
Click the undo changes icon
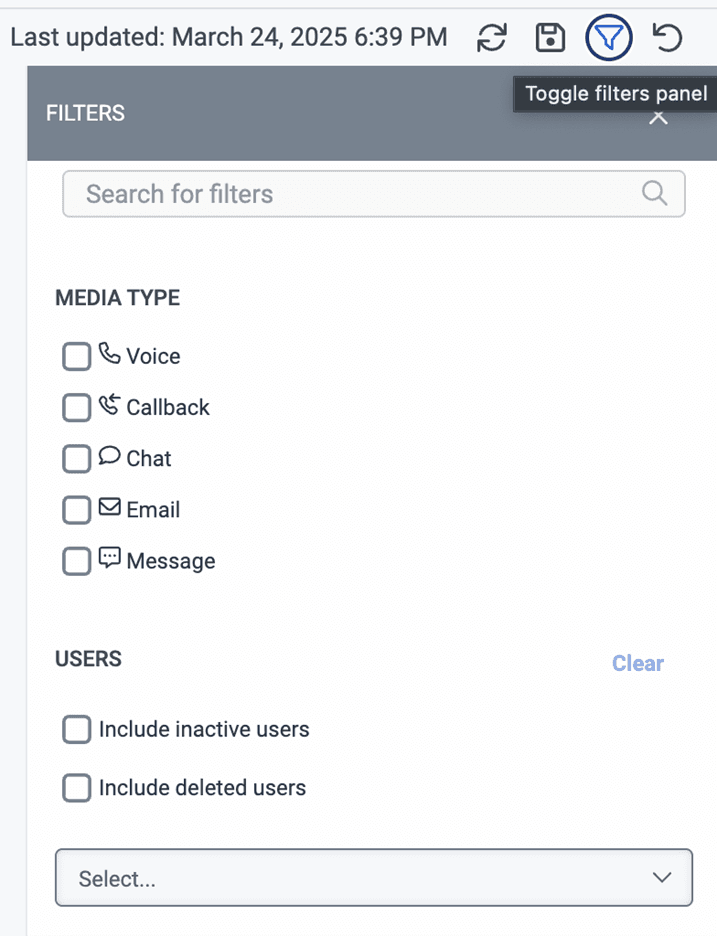point(666,37)
